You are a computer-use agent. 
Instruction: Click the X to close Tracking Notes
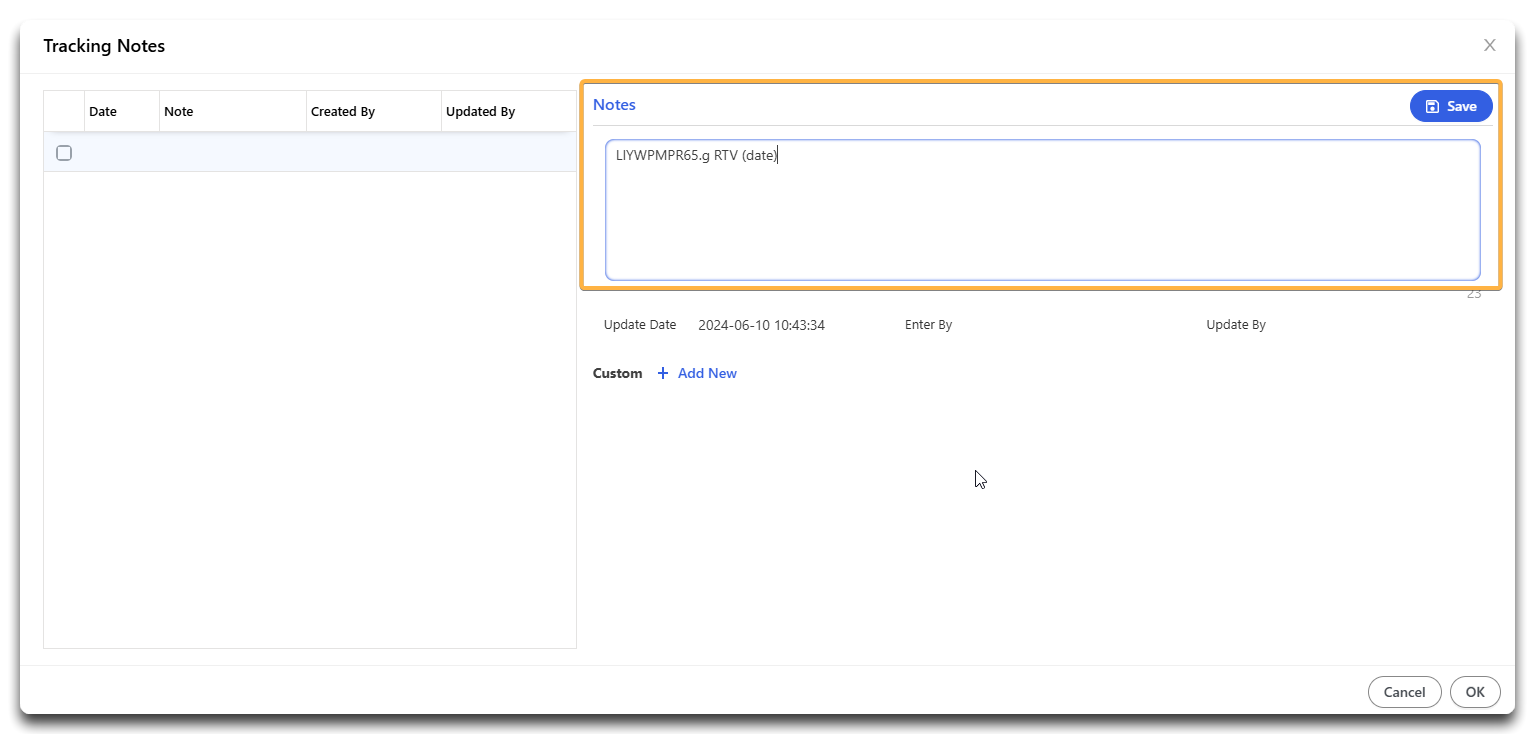(1489, 45)
